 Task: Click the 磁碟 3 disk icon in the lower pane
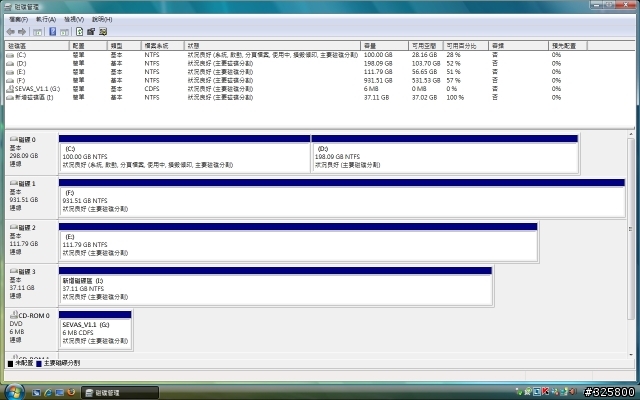pos(14,271)
